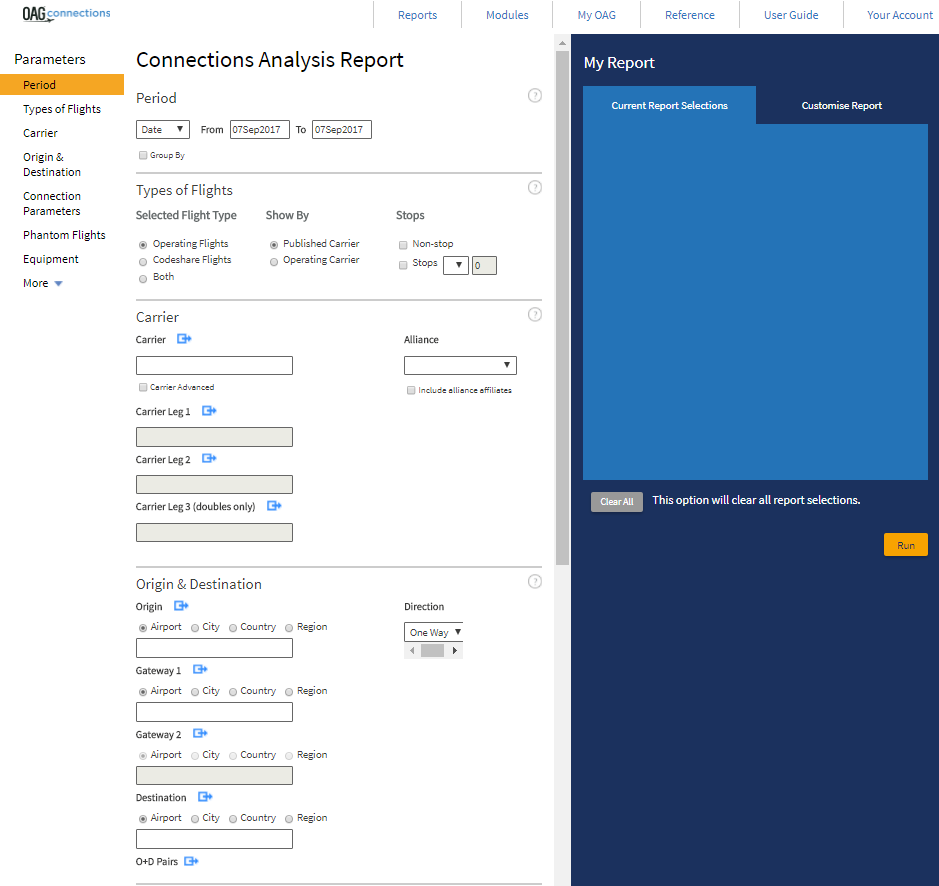Screen dimensions: 939x886
Task: Open the O+D Pairs selector icon
Action: pos(191,861)
